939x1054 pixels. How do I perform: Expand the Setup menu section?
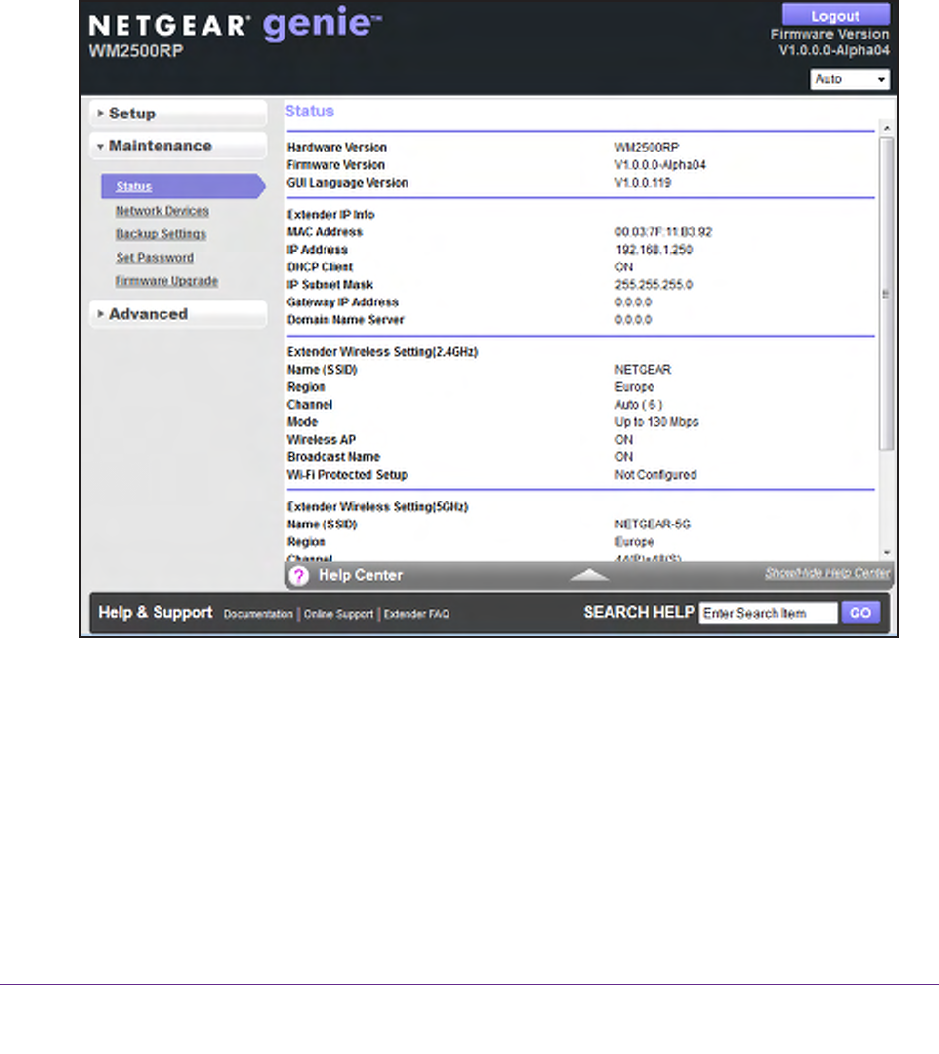[x=178, y=114]
